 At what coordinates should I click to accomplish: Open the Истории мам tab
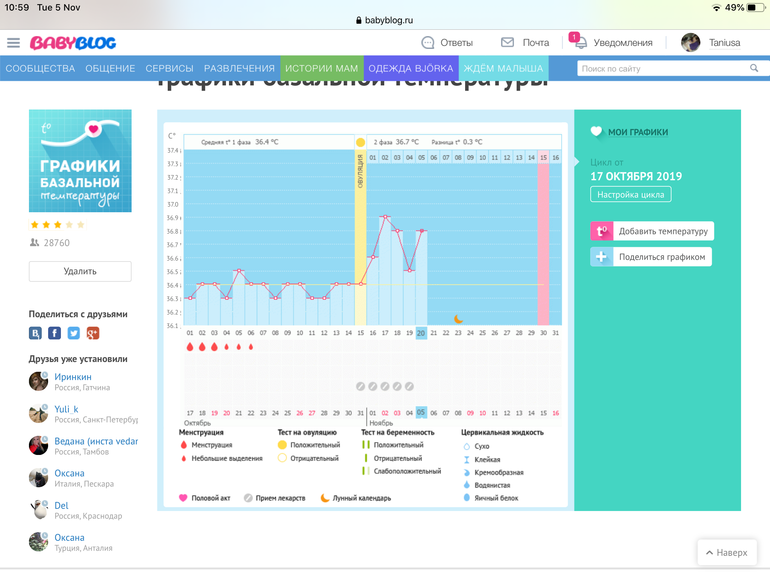click(x=321, y=69)
